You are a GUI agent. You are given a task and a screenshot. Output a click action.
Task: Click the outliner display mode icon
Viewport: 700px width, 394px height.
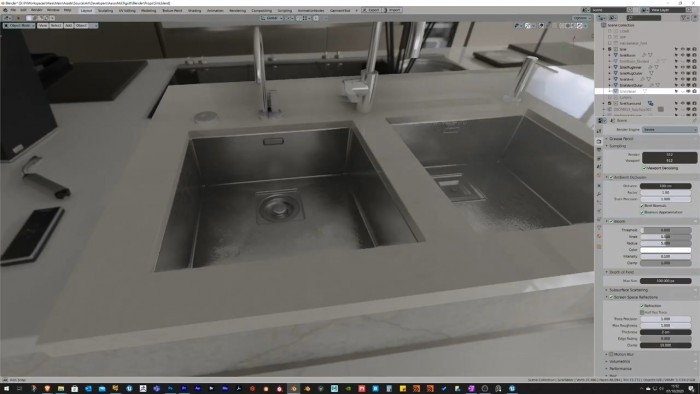(613, 18)
